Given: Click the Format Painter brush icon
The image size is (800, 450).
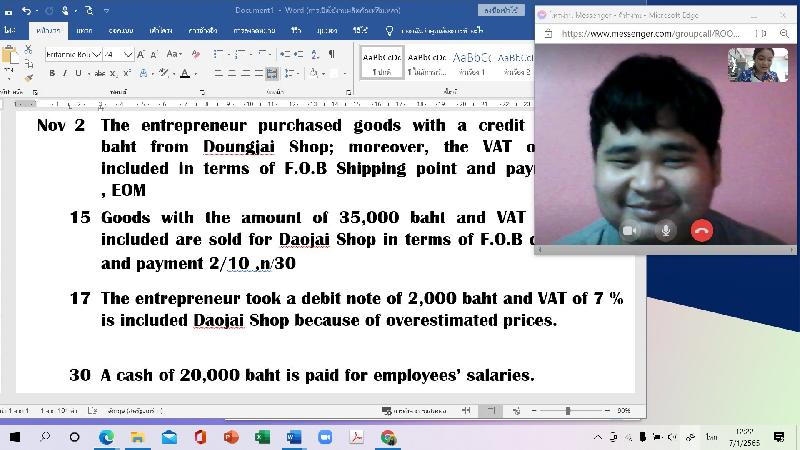Looking at the screenshot, I should (x=28, y=77).
